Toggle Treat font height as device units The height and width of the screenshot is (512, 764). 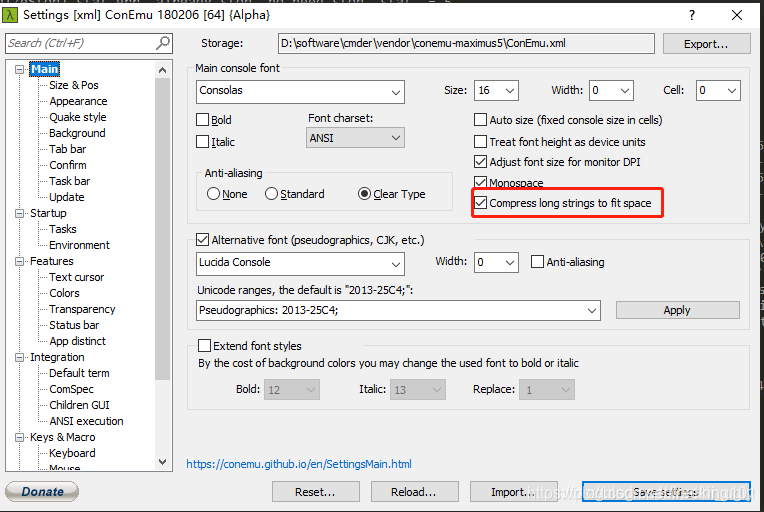pyautogui.click(x=480, y=142)
